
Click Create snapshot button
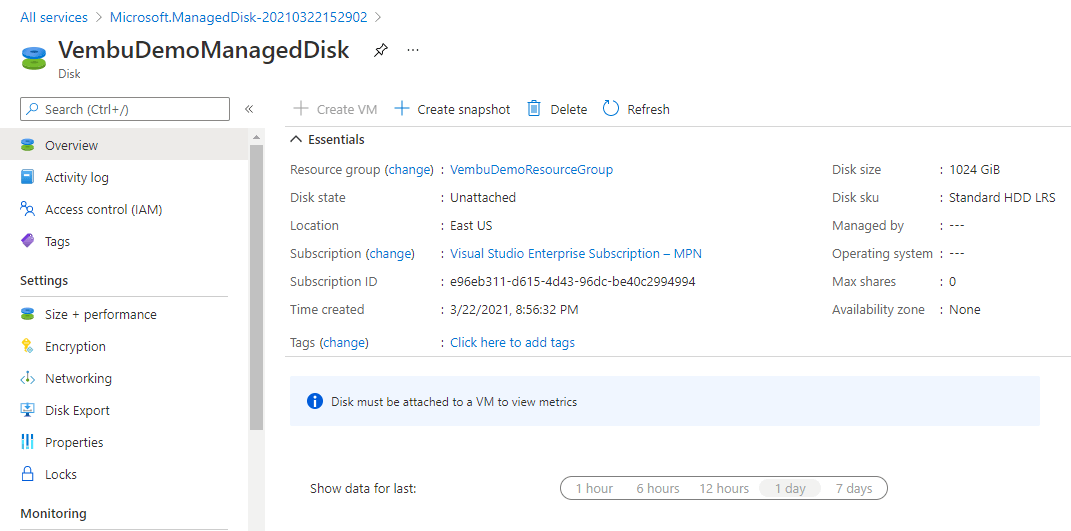pyautogui.click(x=453, y=109)
